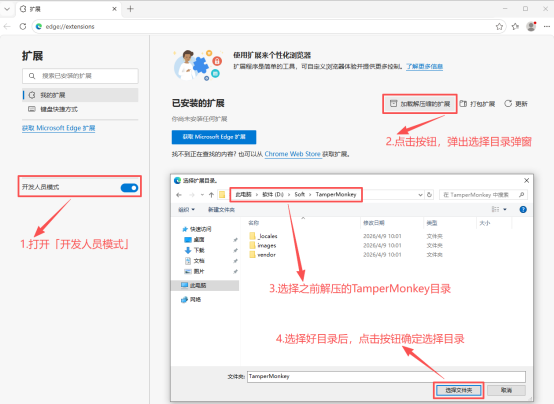Viewport: 554px width, 404px height.
Task: Select 文档 in navigation tree
Action: point(195,261)
